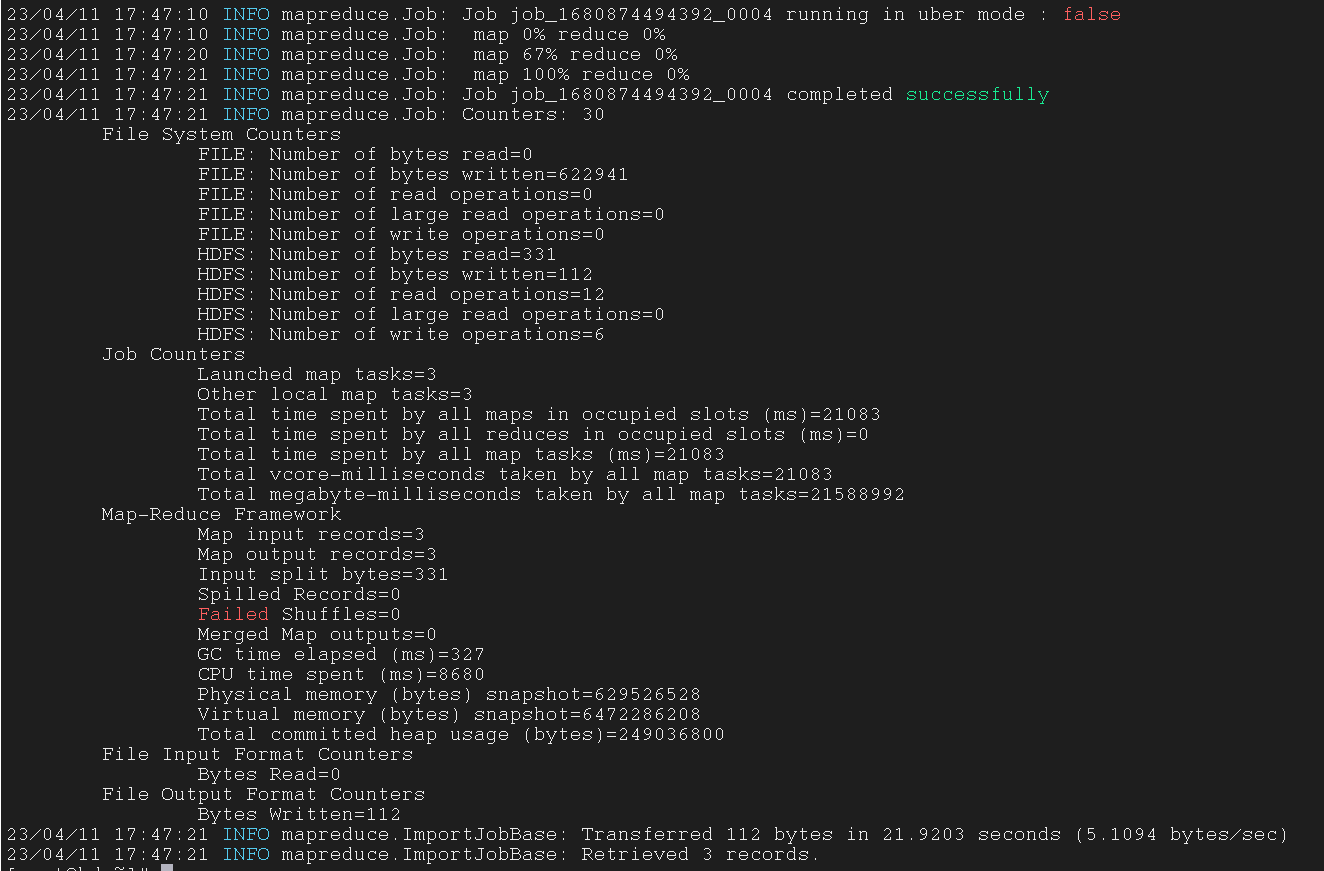
Task: Click the 'File System Counters' heading
Action: tap(221, 135)
